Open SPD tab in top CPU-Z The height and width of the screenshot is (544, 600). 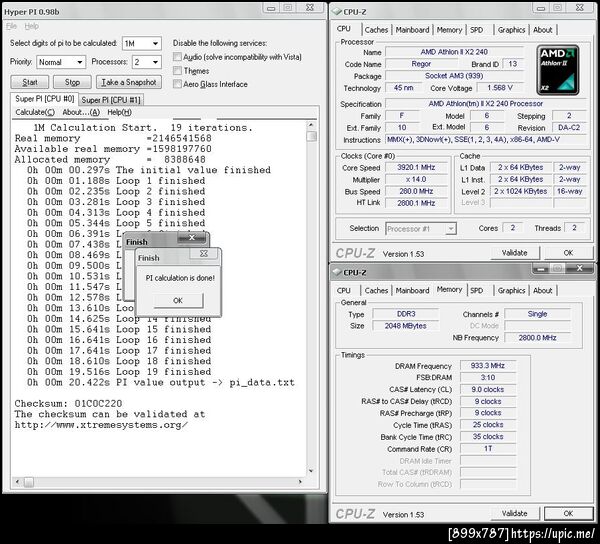(476, 29)
